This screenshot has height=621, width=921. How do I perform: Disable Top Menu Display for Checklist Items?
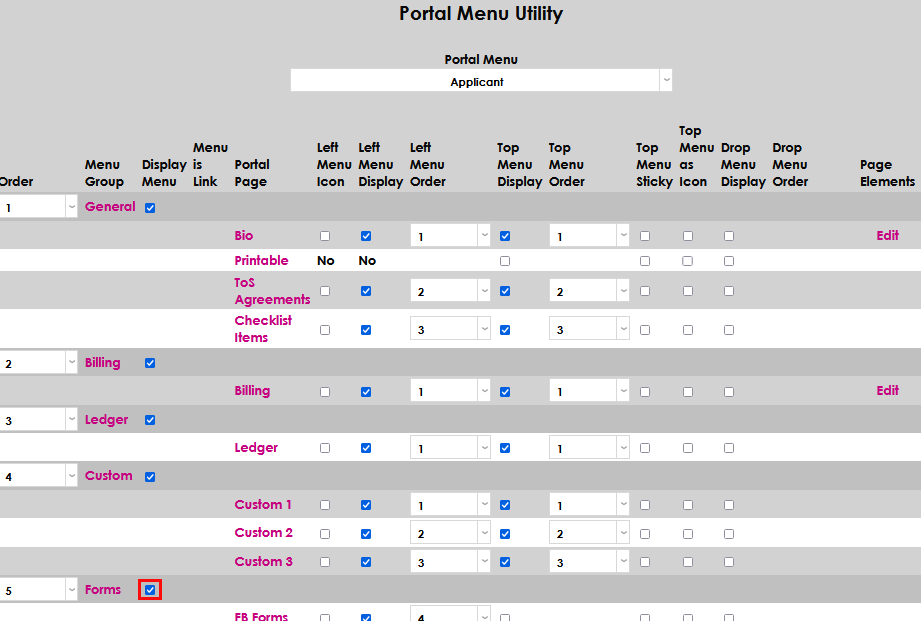[505, 328]
